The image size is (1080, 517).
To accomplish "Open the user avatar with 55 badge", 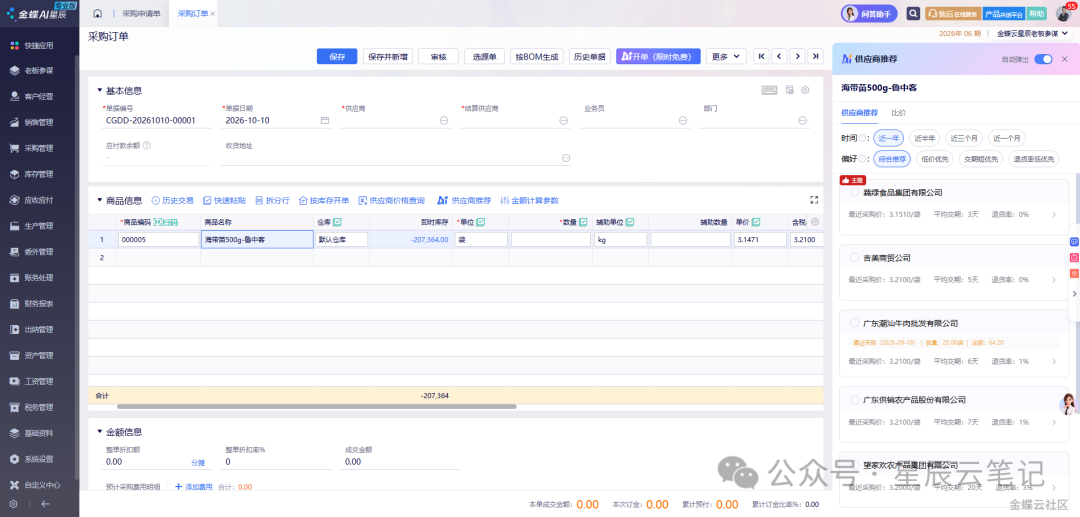I will 1063,13.
